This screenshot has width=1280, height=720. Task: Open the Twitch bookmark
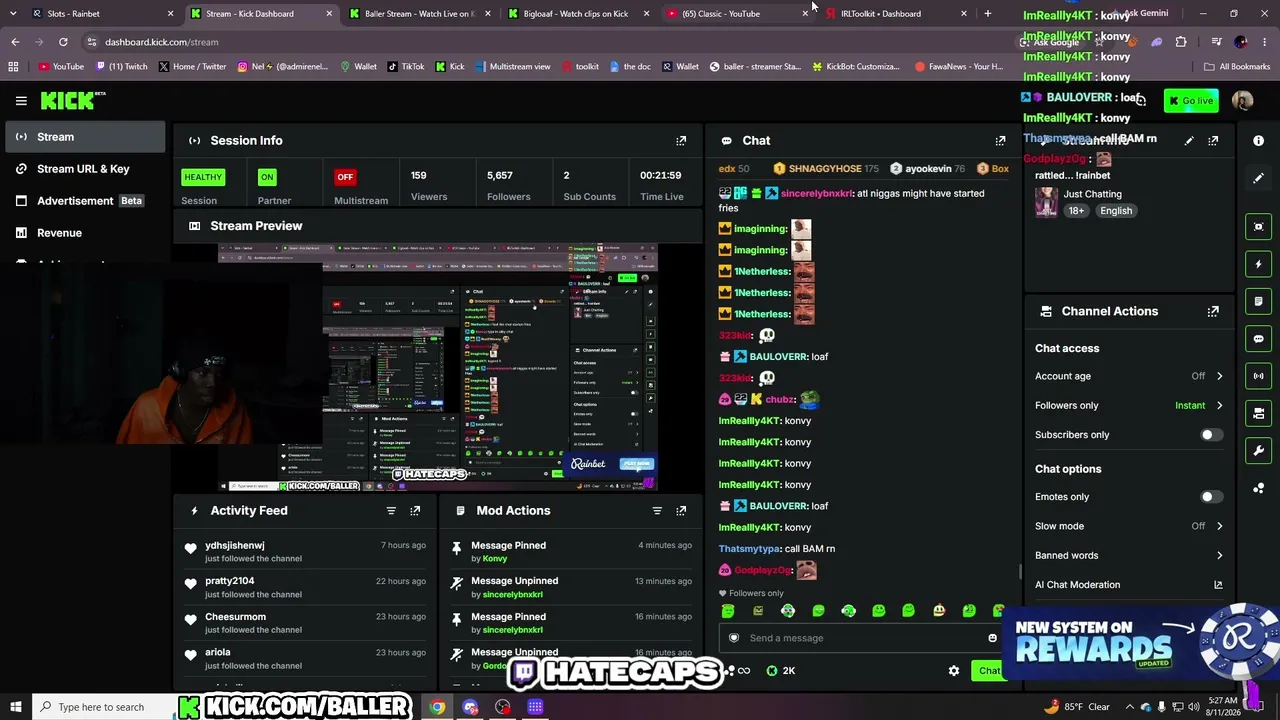[123, 67]
